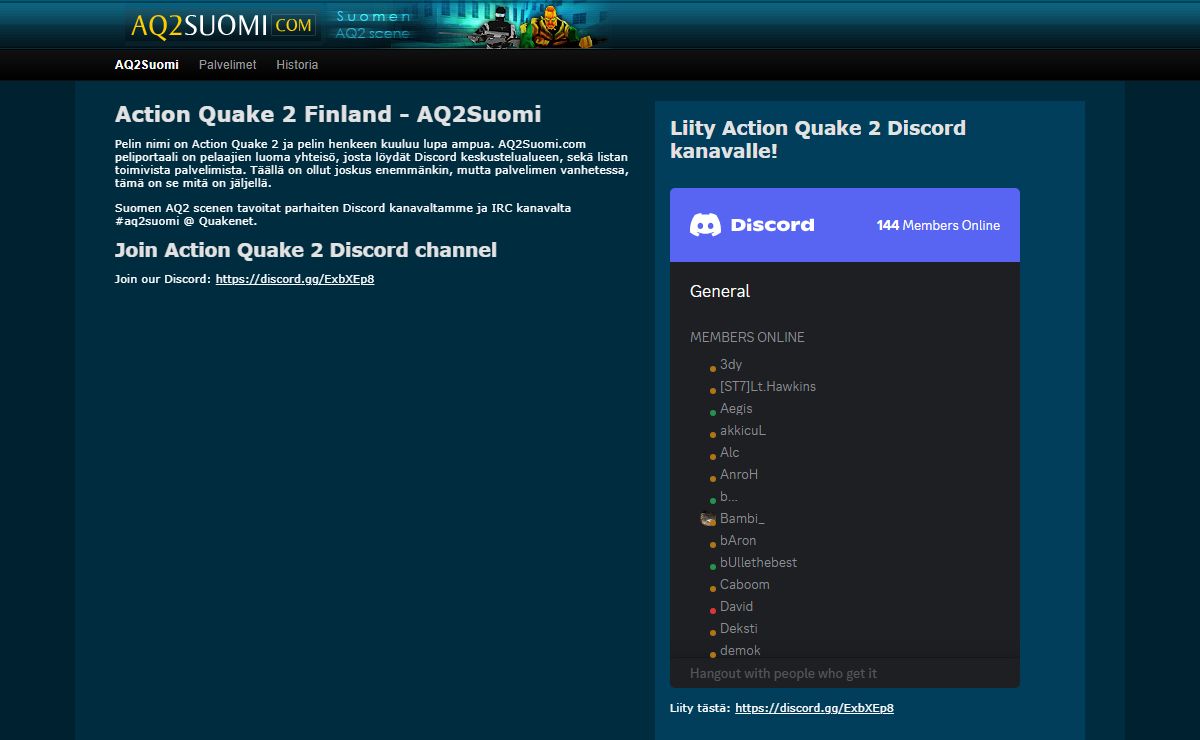The image size is (1200, 740).
Task: Click the green status dot beside bUllethebest
Action: [713, 565]
